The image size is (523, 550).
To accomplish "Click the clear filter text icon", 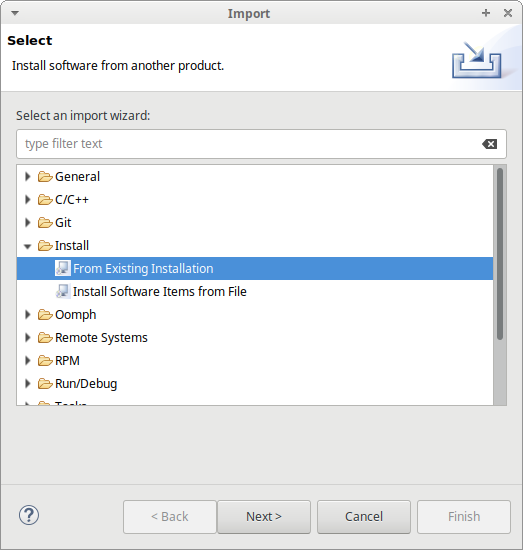I will [x=489, y=144].
